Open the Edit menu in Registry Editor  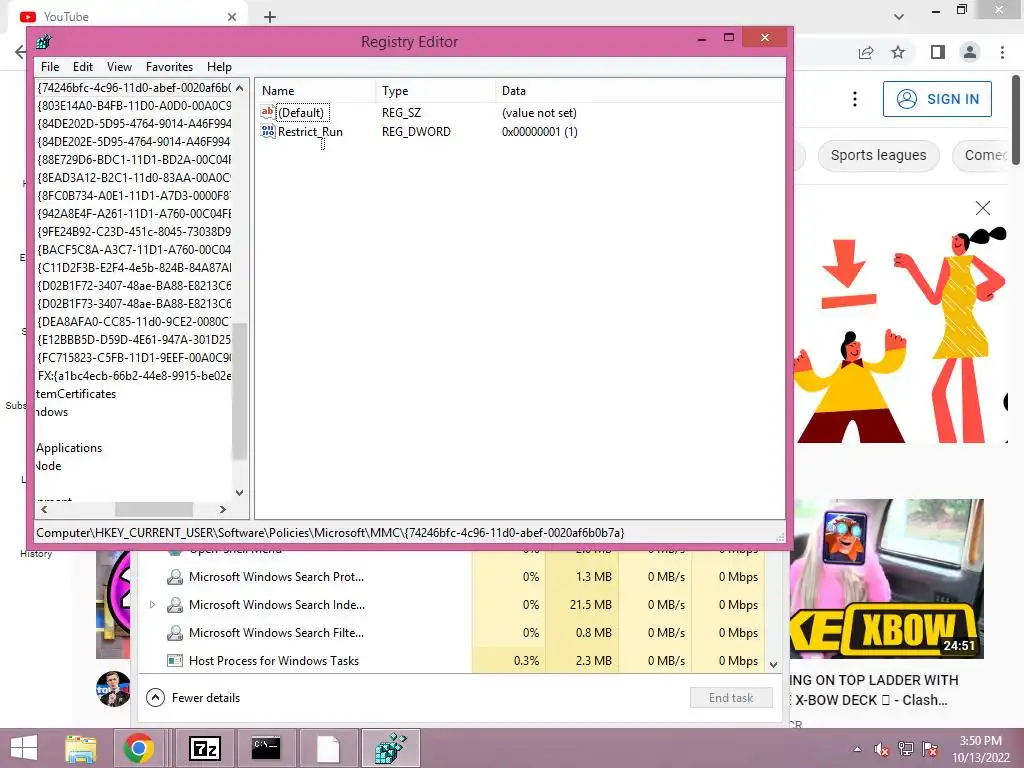pos(82,67)
